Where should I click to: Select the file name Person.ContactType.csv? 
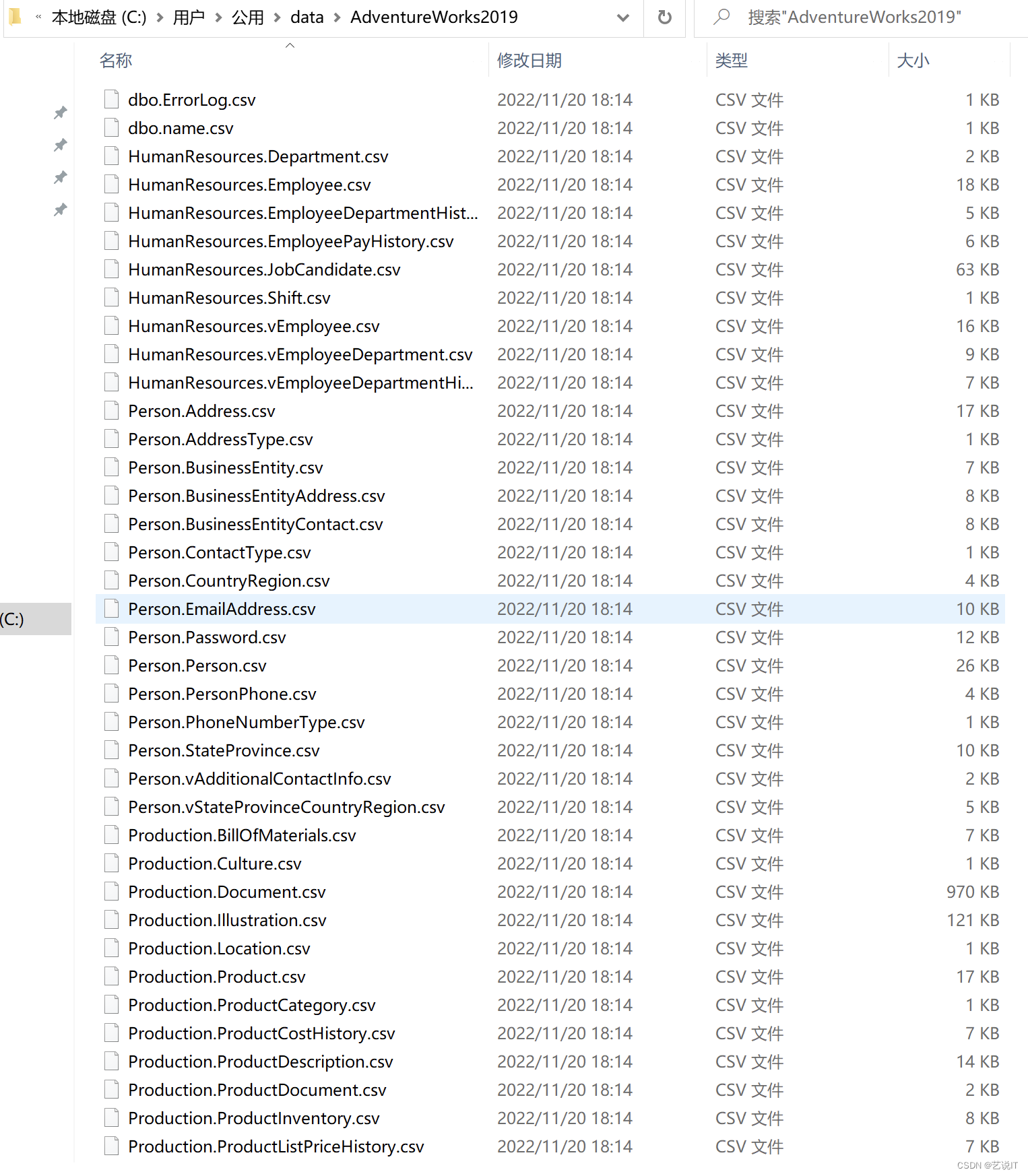(x=220, y=552)
